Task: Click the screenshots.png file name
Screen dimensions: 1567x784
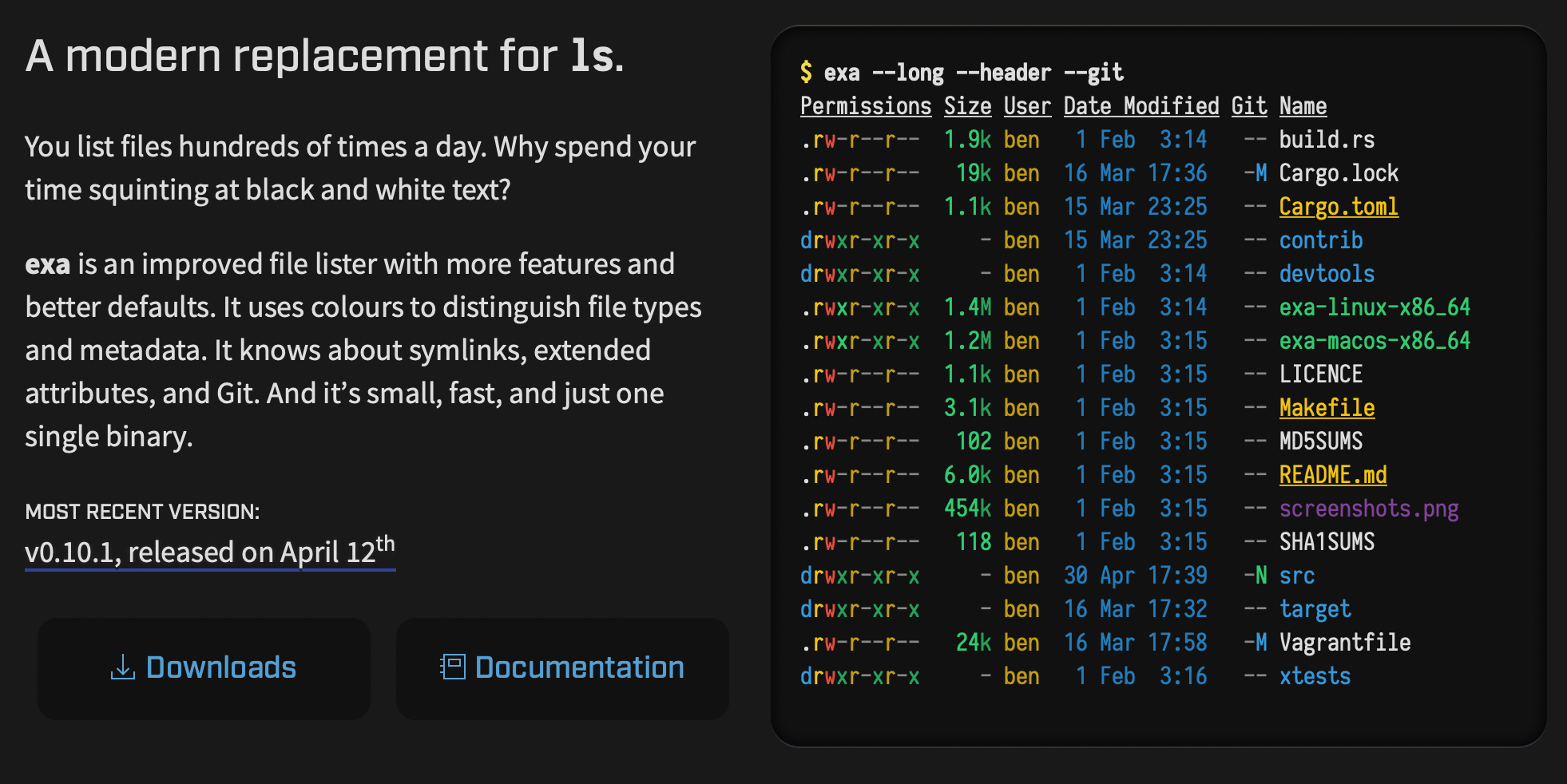Action: coord(1369,509)
